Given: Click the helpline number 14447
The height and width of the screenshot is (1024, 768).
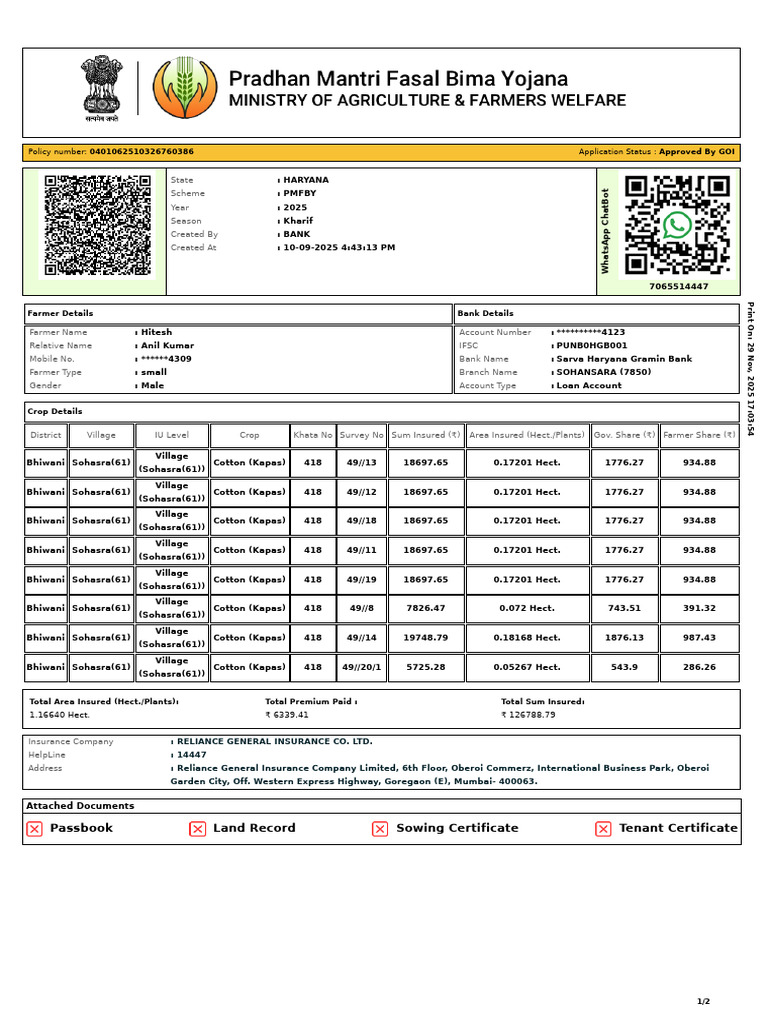Looking at the screenshot, I should pyautogui.click(x=191, y=755).
